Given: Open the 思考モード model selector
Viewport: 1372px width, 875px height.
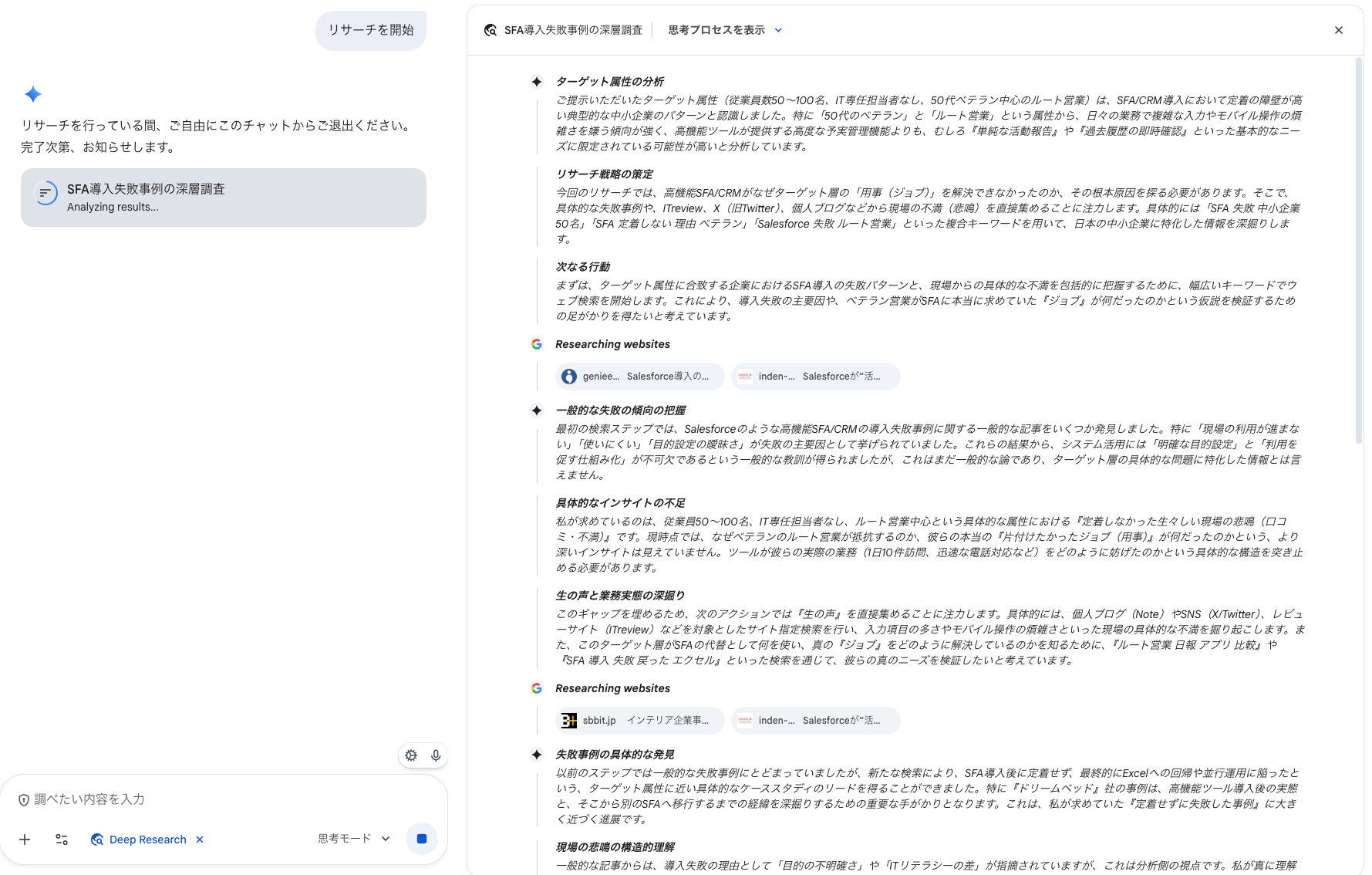Looking at the screenshot, I should (354, 839).
